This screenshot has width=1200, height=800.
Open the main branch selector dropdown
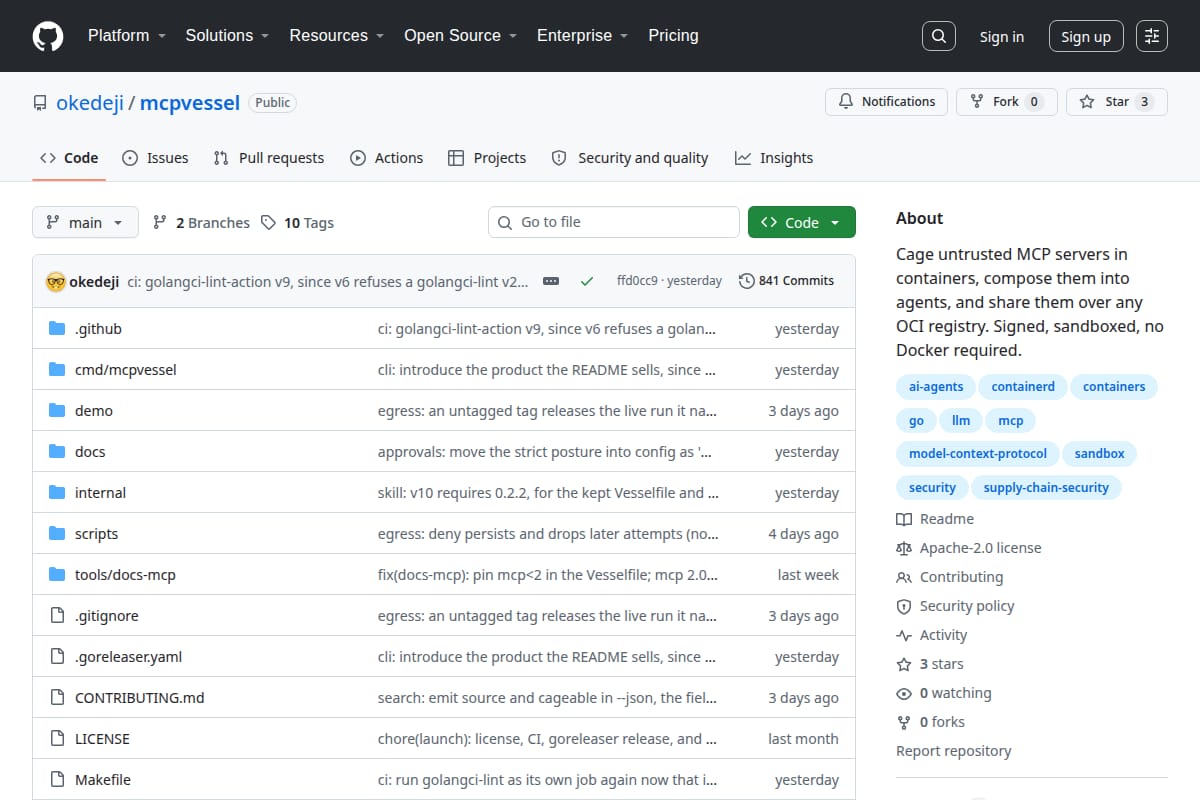point(85,223)
